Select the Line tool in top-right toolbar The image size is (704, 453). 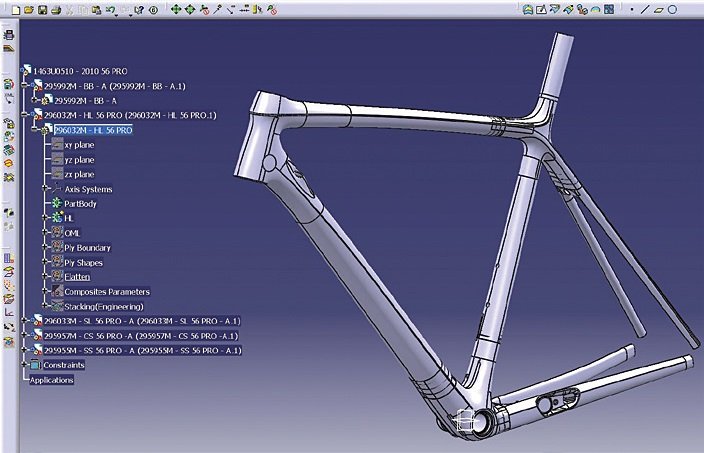[646, 9]
